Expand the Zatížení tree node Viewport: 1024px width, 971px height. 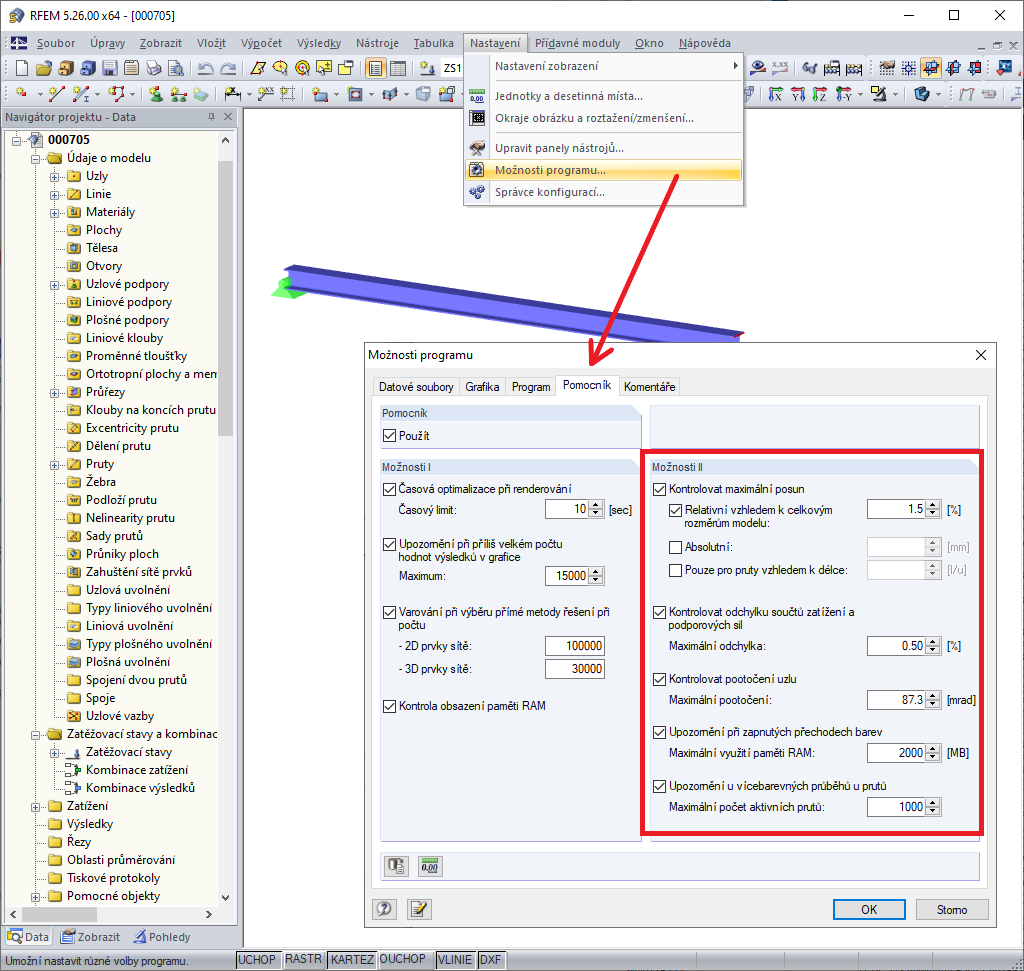35,806
